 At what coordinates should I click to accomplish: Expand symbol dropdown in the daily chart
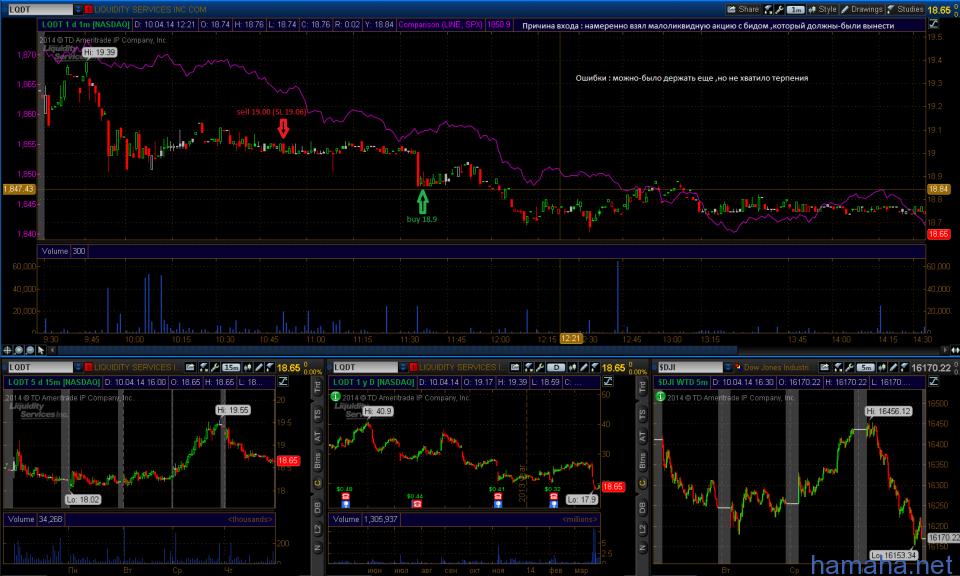tap(403, 367)
